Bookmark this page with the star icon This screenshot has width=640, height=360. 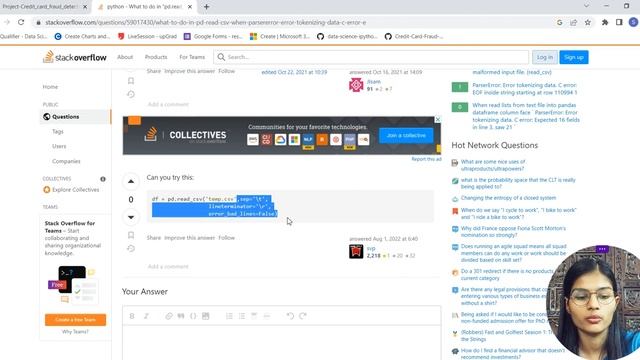(x=588, y=22)
